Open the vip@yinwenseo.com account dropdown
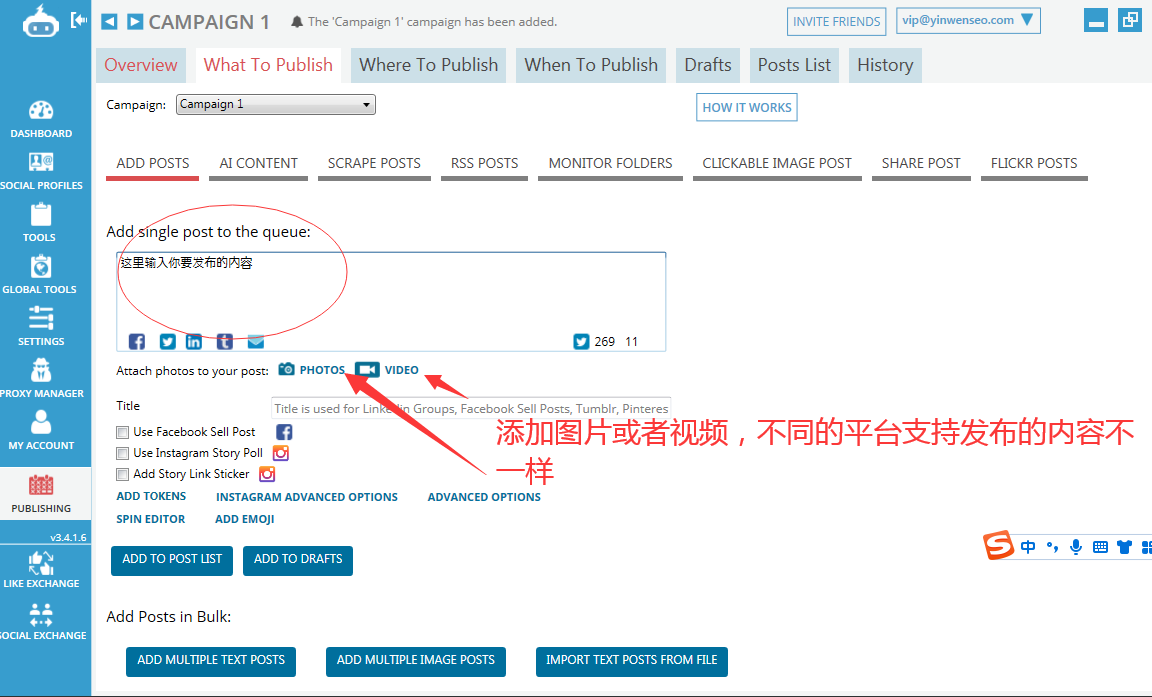Screen dimensions: 1152x697 click(967, 19)
